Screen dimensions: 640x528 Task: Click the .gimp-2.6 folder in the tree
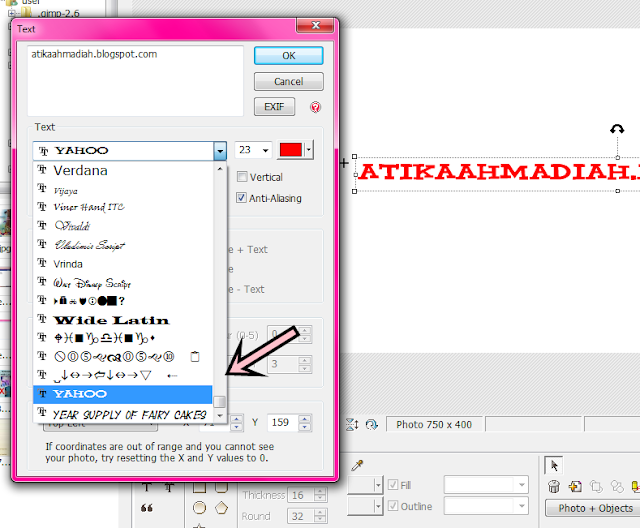(x=60, y=13)
